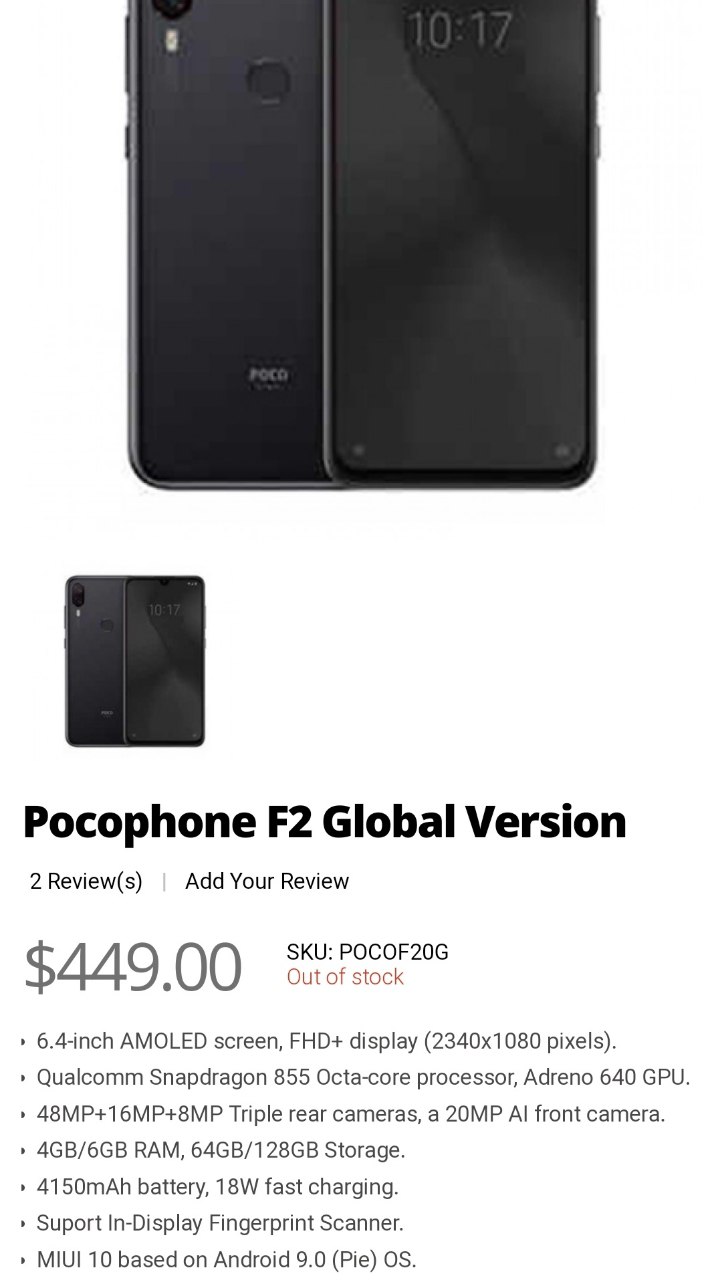Click the fingerprint sensor on phone back
The image size is (722, 1280).
(268, 78)
